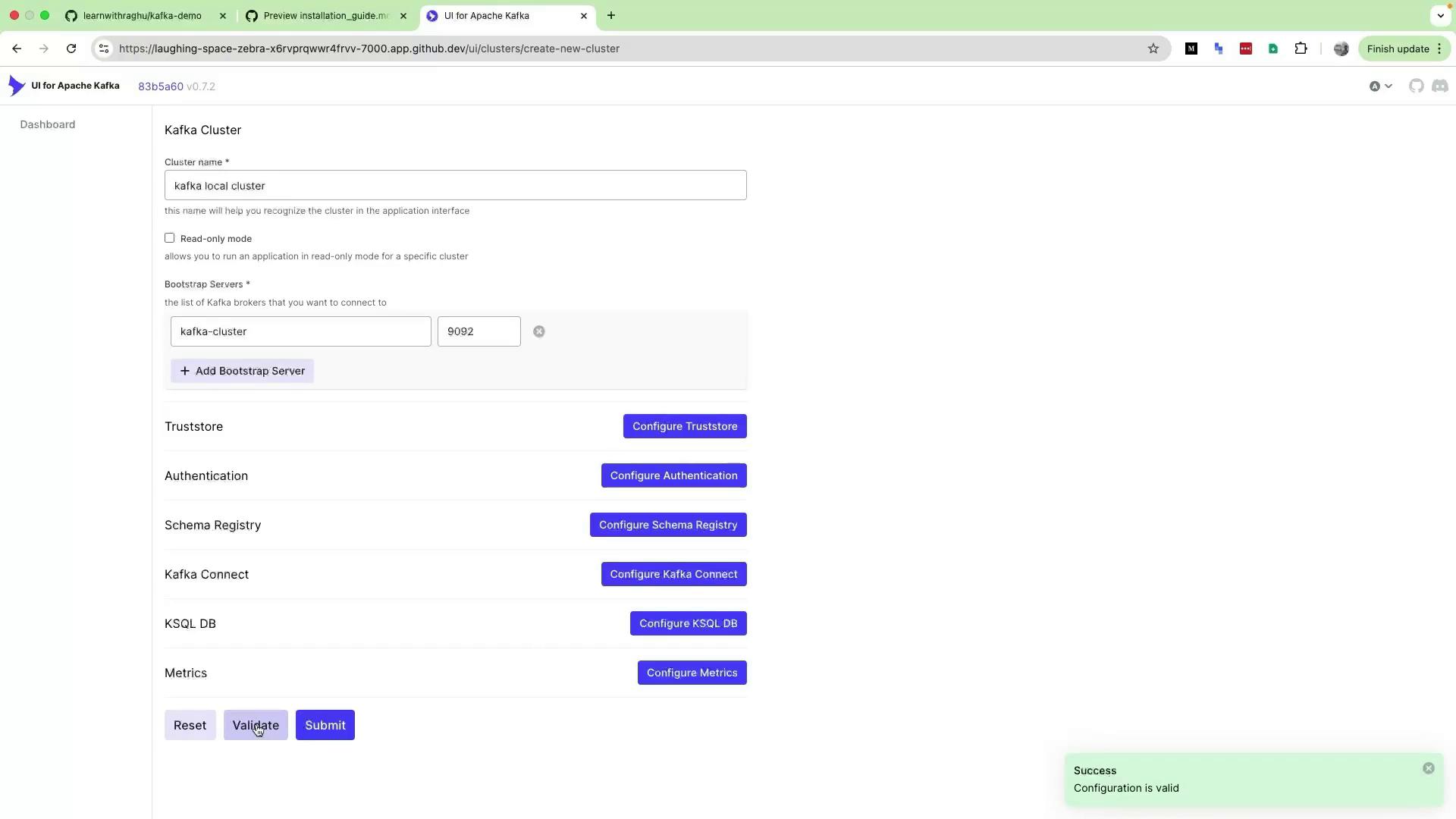Click Add Bootstrap Server button
The height and width of the screenshot is (819, 1456).
coord(242,371)
